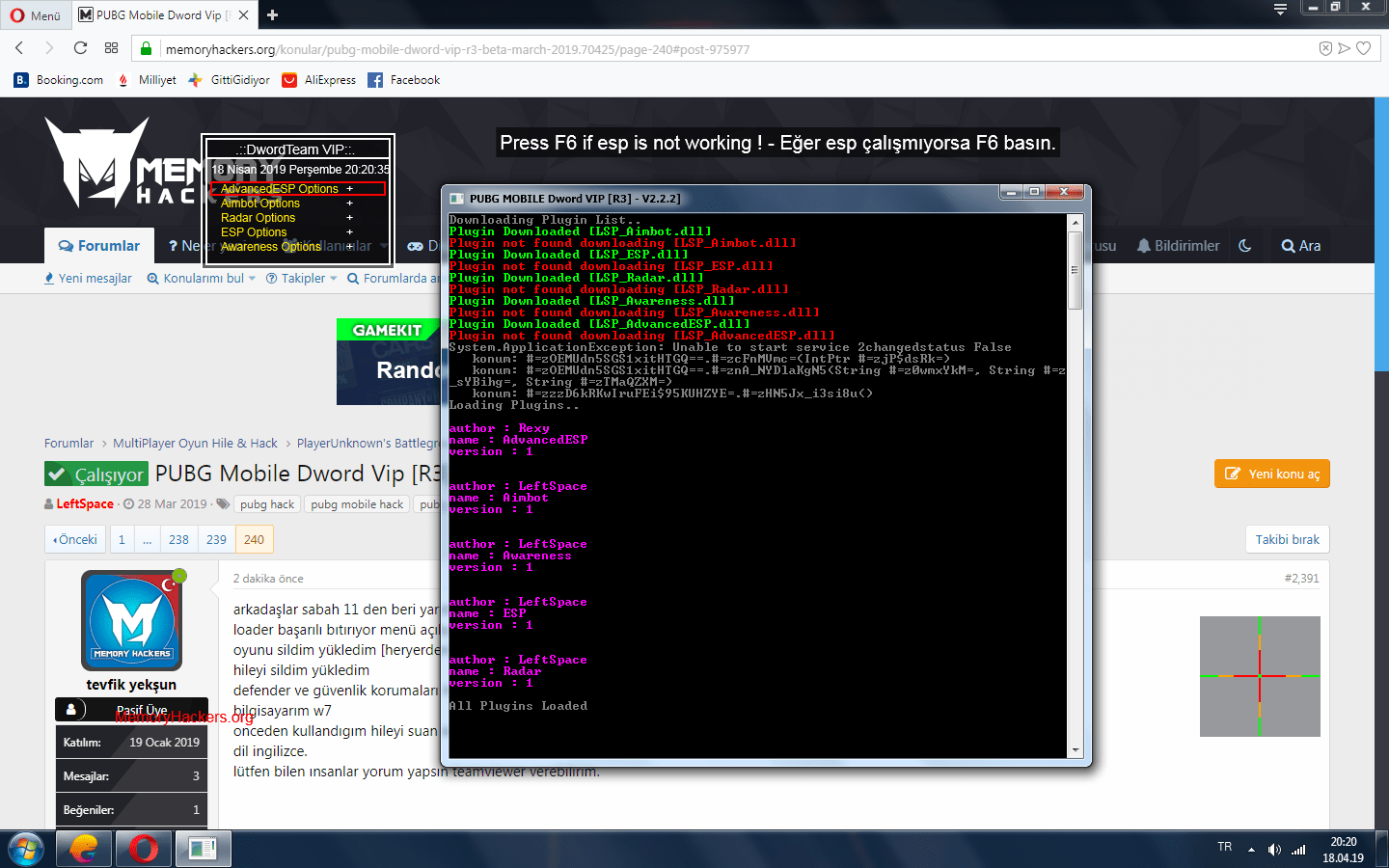Go forward to next page
The image size is (1389, 868).
coord(49,48)
